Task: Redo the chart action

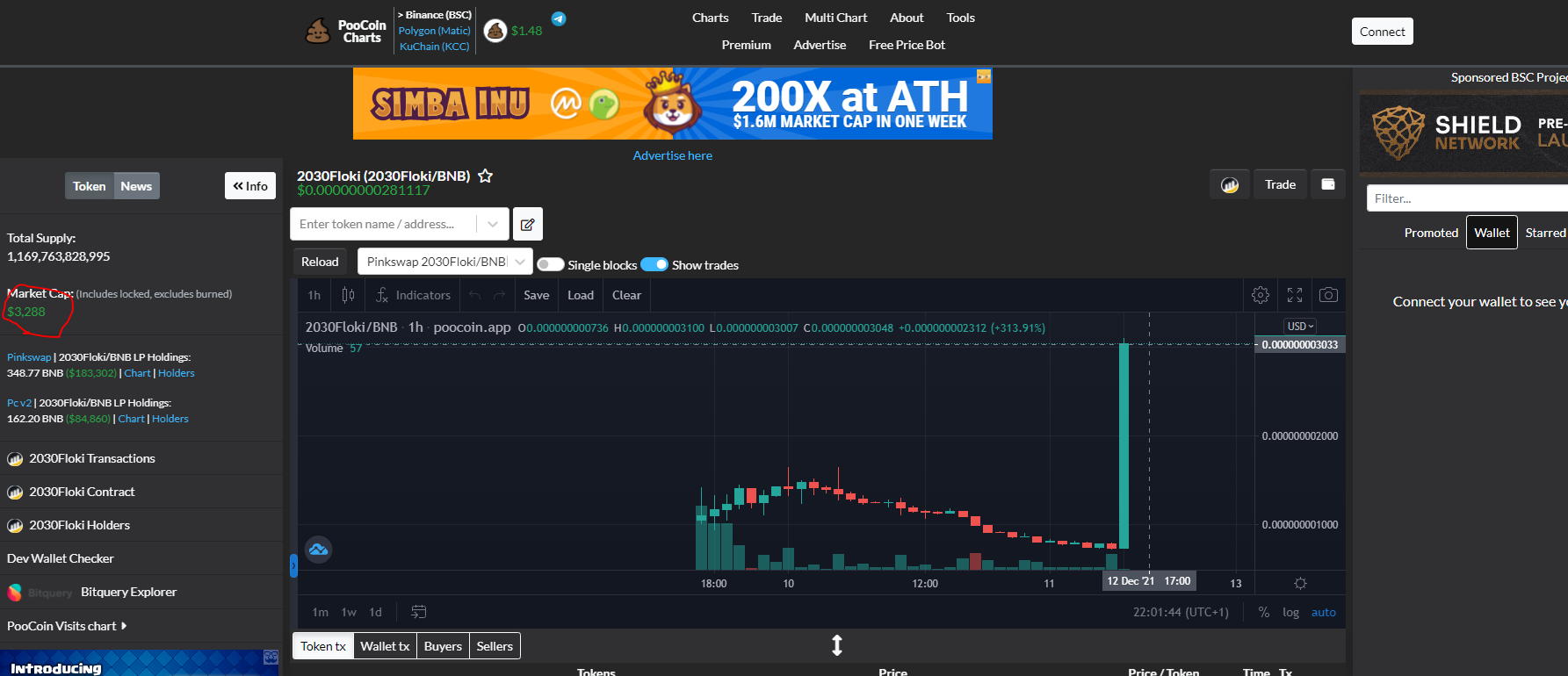Action: [499, 295]
